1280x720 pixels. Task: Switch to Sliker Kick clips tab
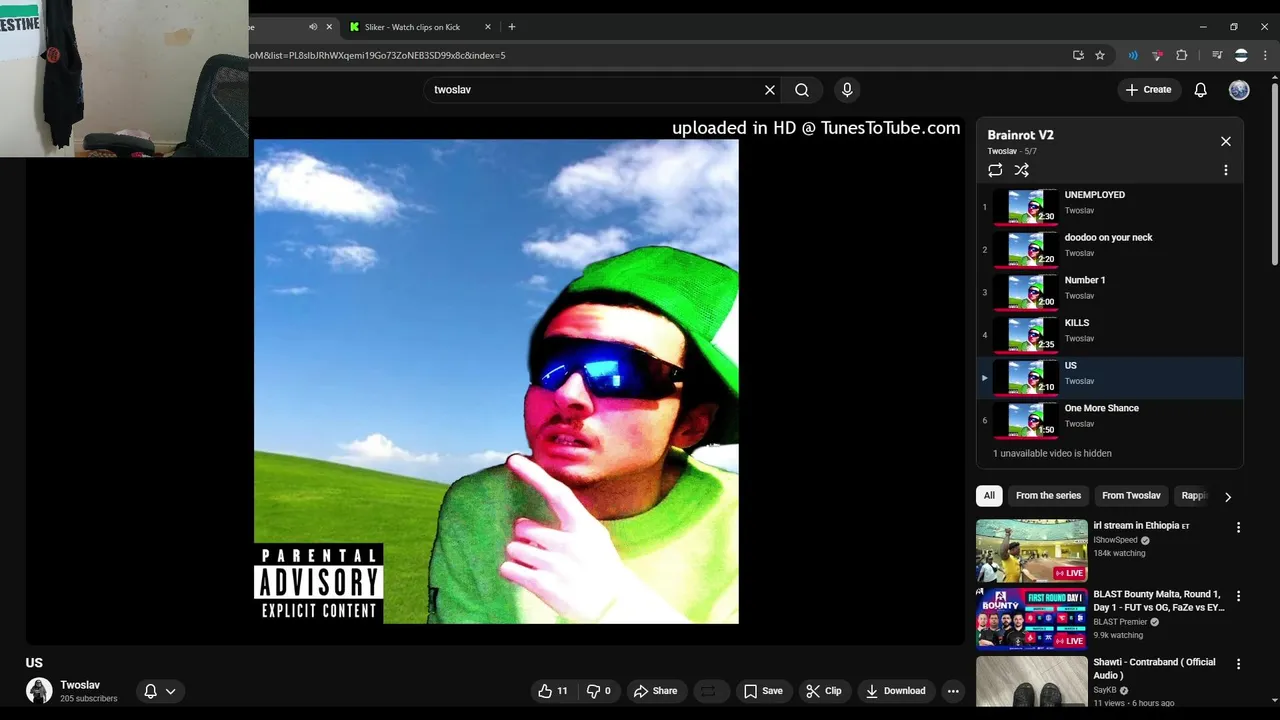[414, 27]
